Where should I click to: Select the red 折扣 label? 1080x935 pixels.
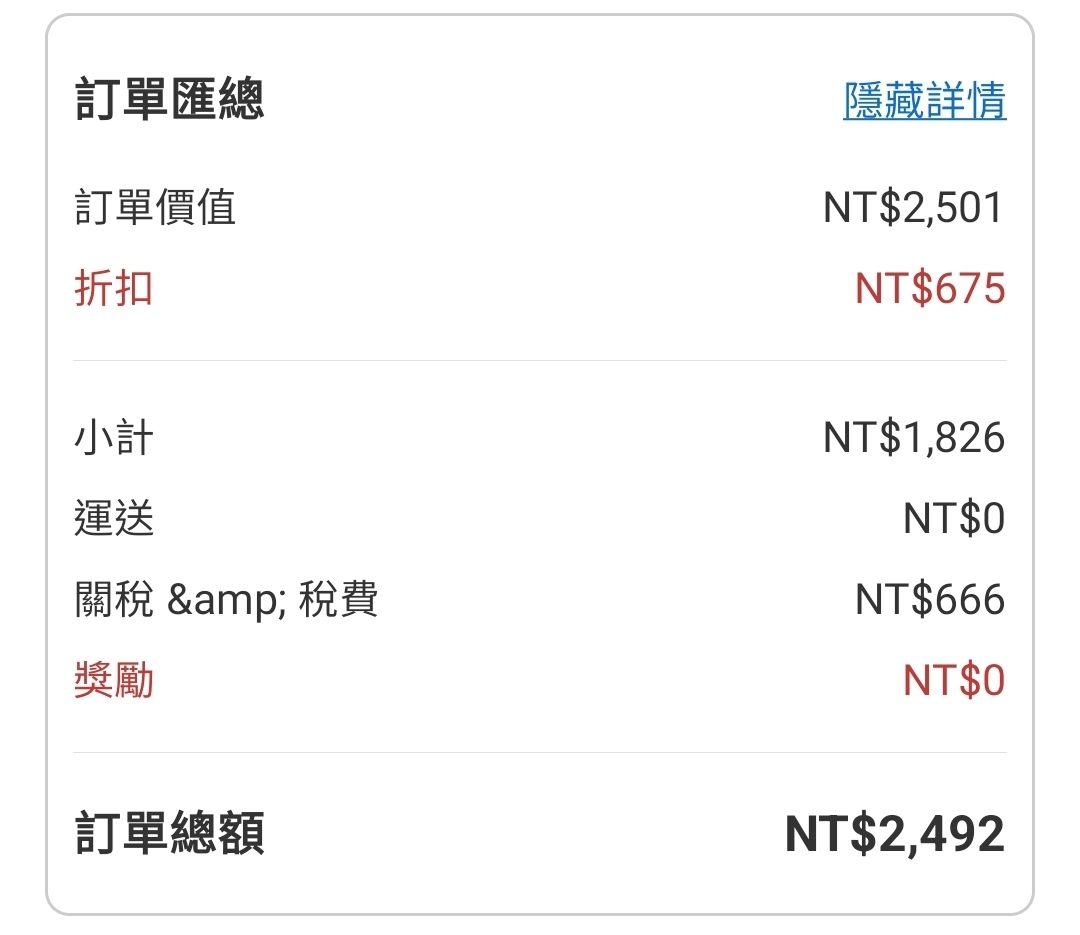click(x=113, y=289)
